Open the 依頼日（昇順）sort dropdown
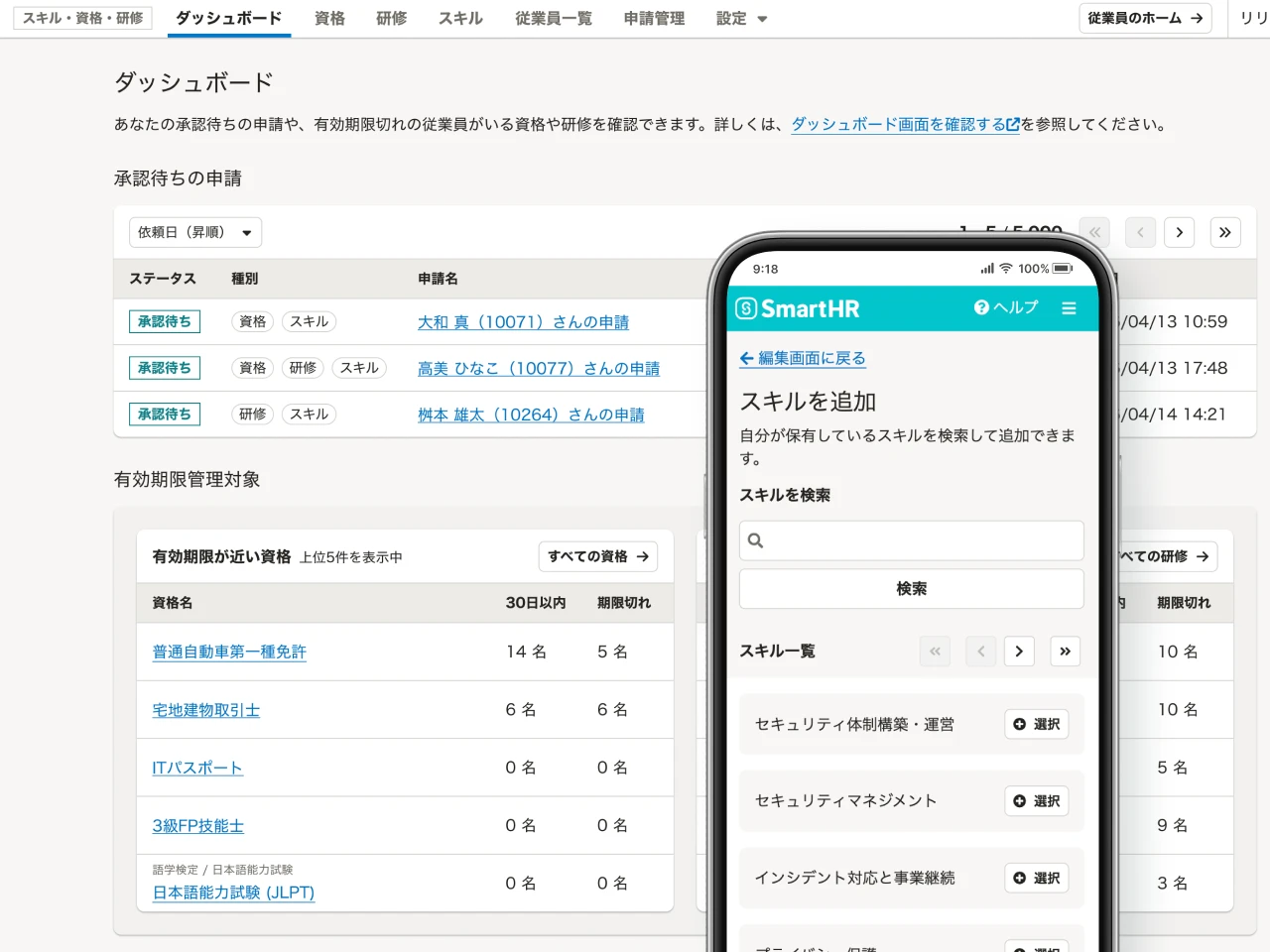The image size is (1270, 952). pos(194,231)
